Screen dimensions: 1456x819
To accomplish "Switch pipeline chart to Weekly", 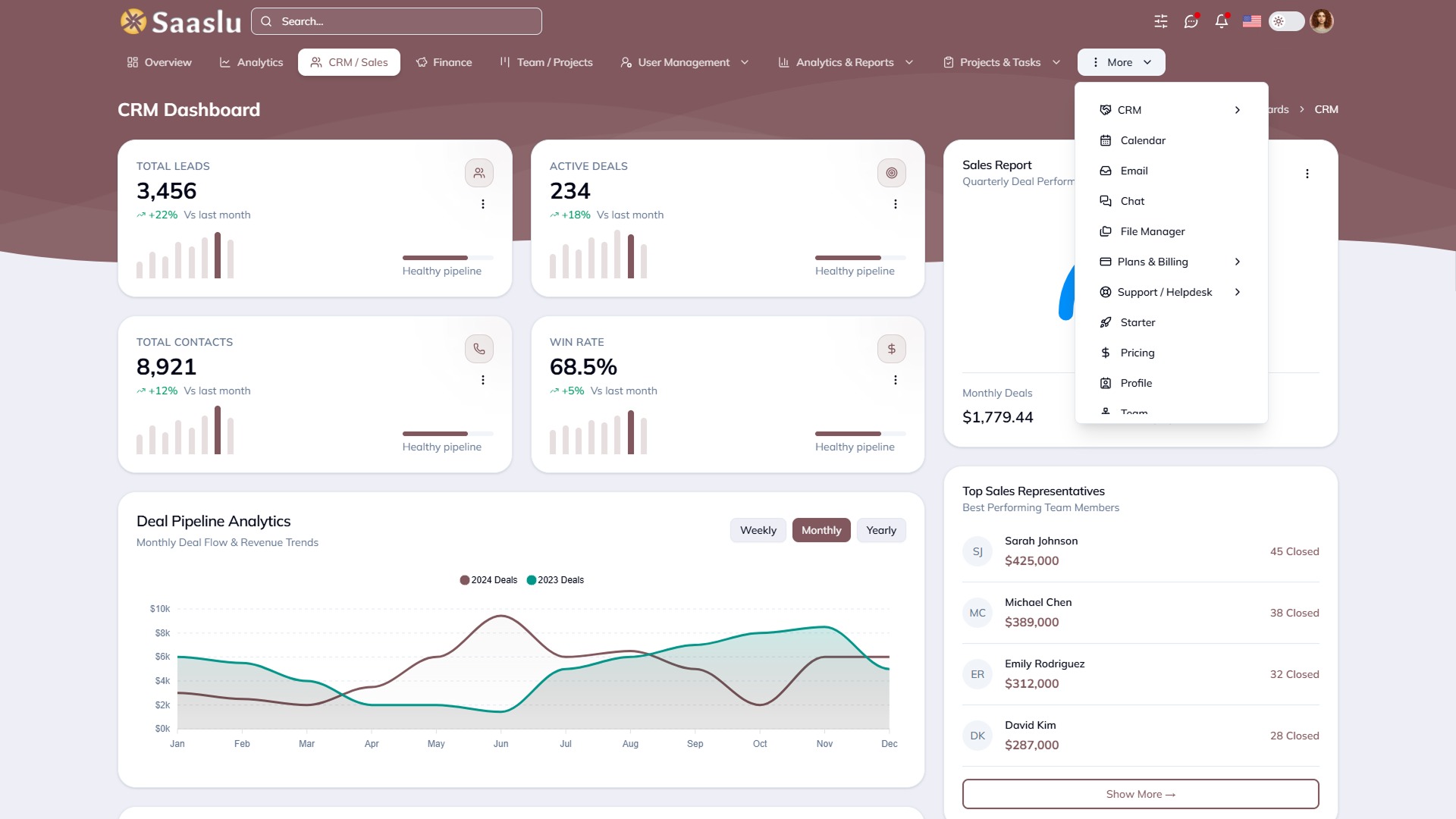I will [758, 530].
